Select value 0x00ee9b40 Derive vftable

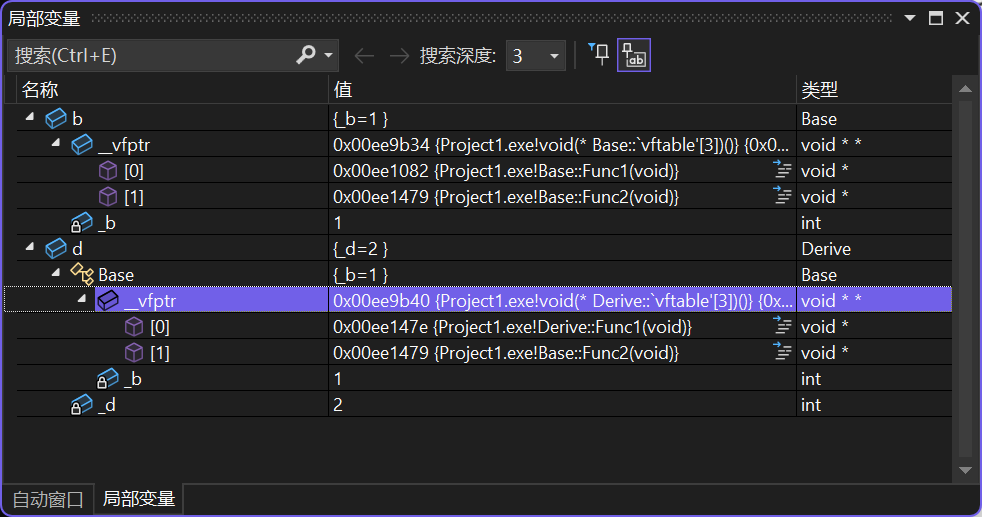562,301
